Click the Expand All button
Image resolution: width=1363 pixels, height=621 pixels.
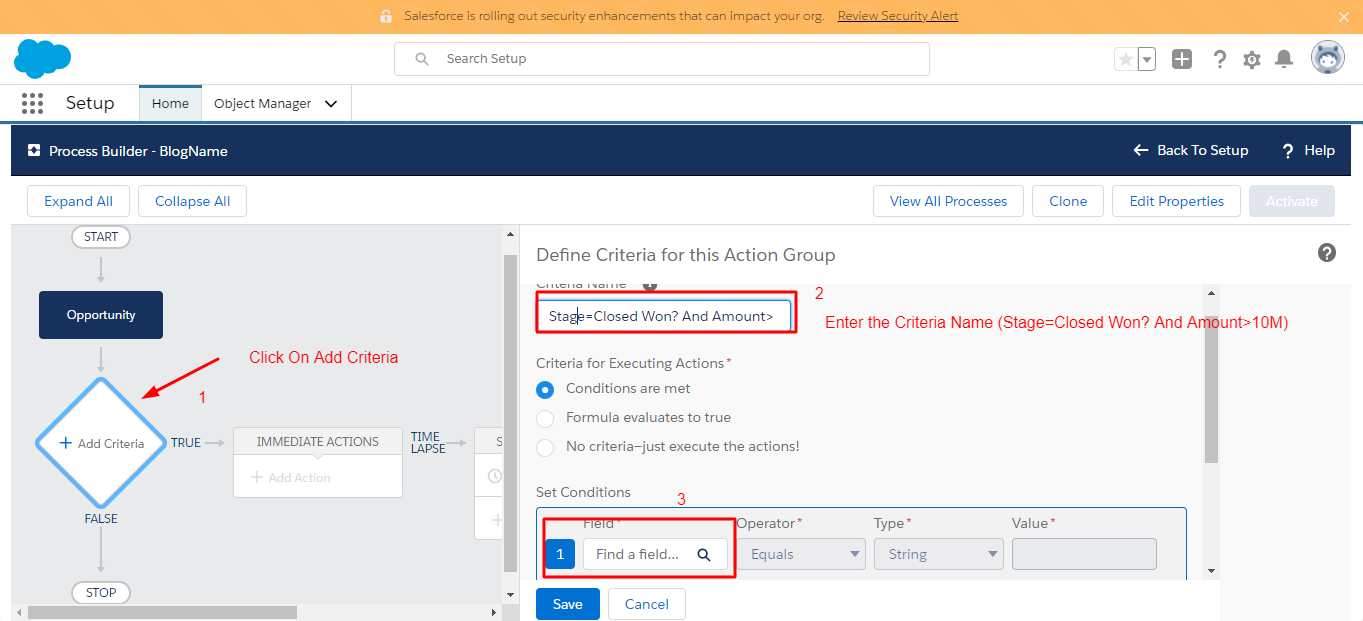point(78,201)
